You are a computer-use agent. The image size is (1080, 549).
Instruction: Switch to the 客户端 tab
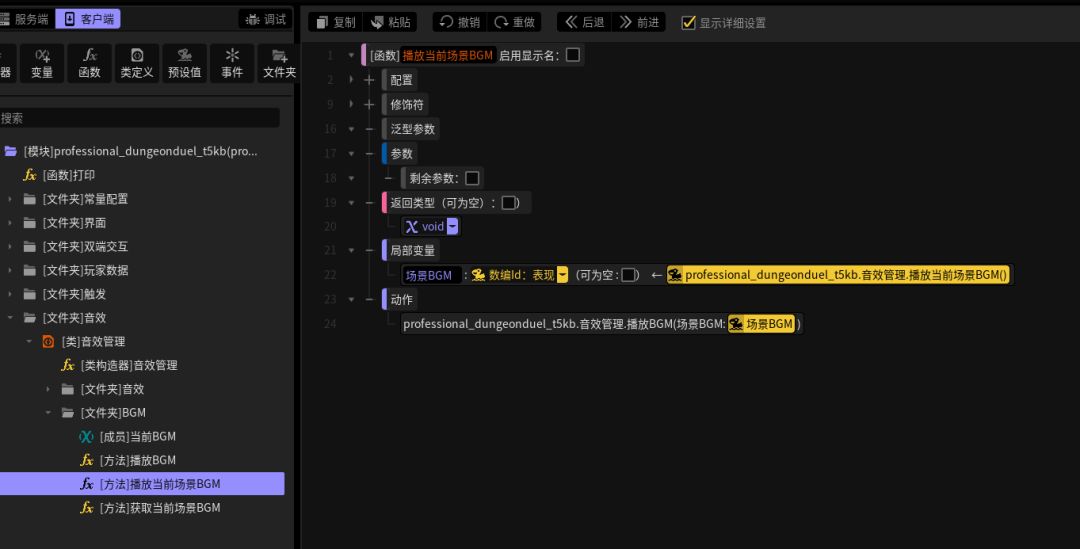[x=88, y=19]
